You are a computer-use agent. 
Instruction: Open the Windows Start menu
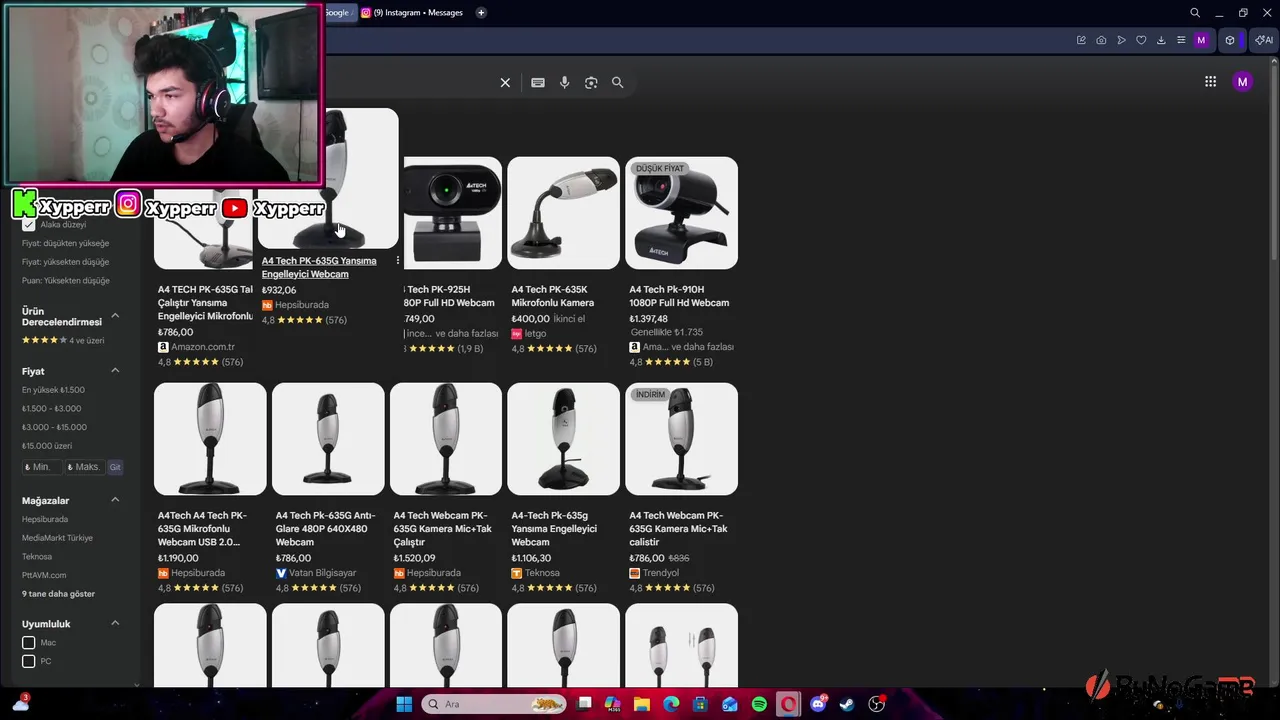click(404, 704)
